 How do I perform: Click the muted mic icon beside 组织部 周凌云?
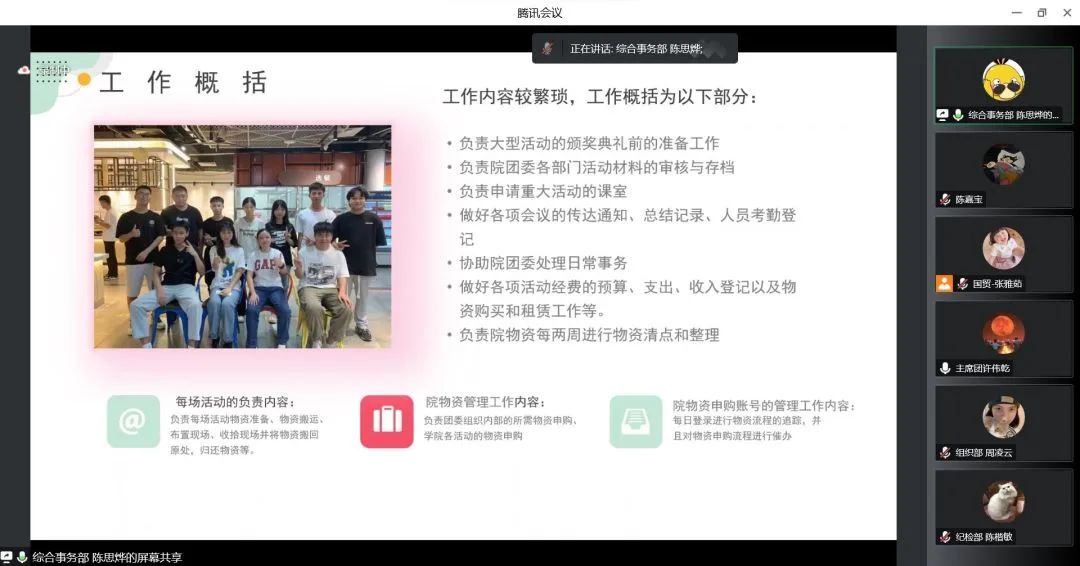(x=945, y=452)
